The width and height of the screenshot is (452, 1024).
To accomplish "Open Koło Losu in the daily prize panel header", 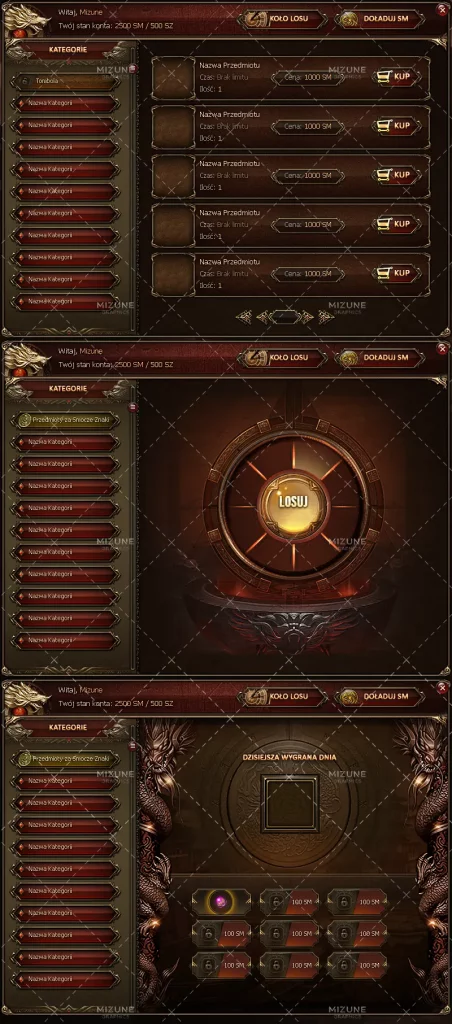I will coord(283,696).
